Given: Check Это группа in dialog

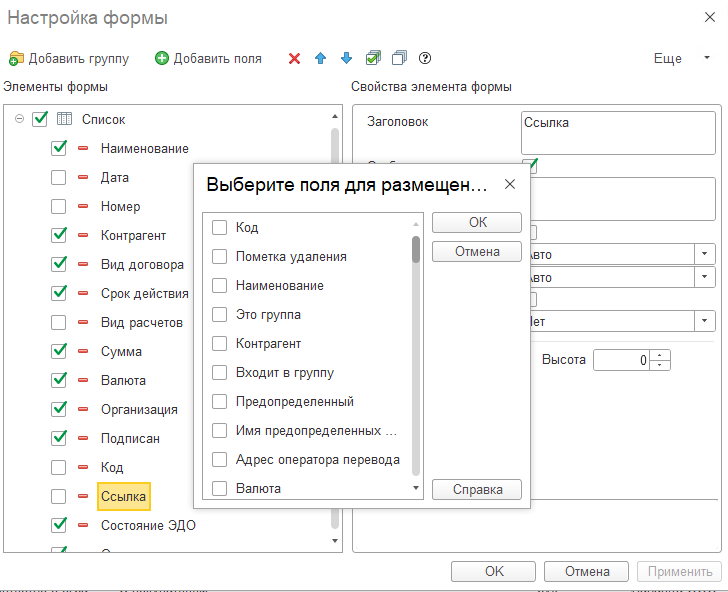Looking at the screenshot, I should coord(219,314).
